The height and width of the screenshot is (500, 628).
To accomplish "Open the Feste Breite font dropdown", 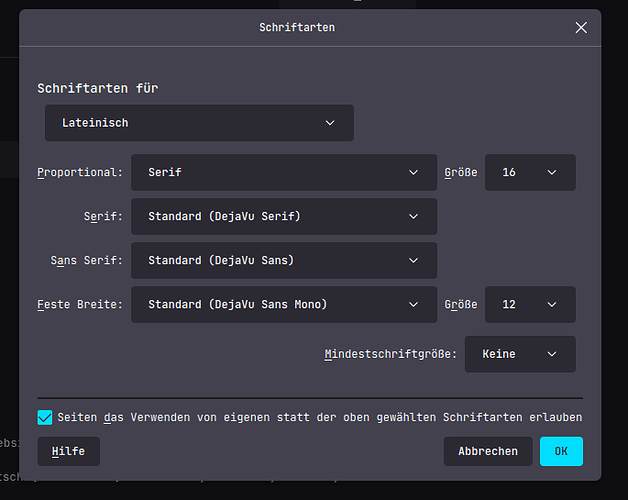I will click(x=284, y=304).
